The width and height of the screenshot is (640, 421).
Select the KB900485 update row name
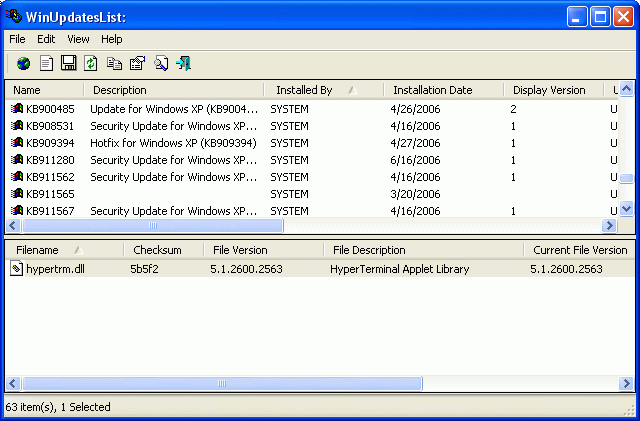50,109
